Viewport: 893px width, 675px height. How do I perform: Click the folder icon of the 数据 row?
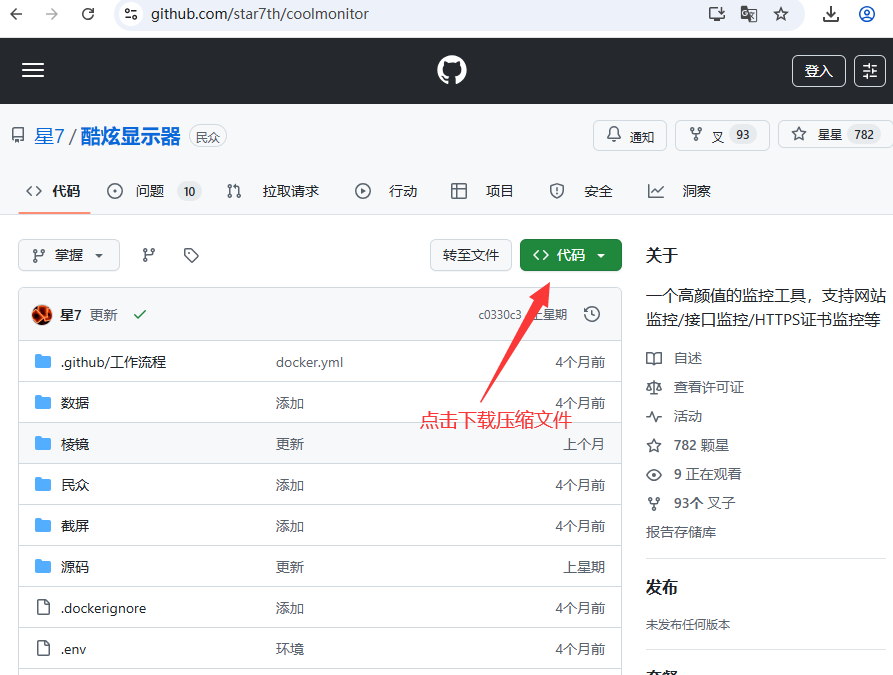point(43,402)
